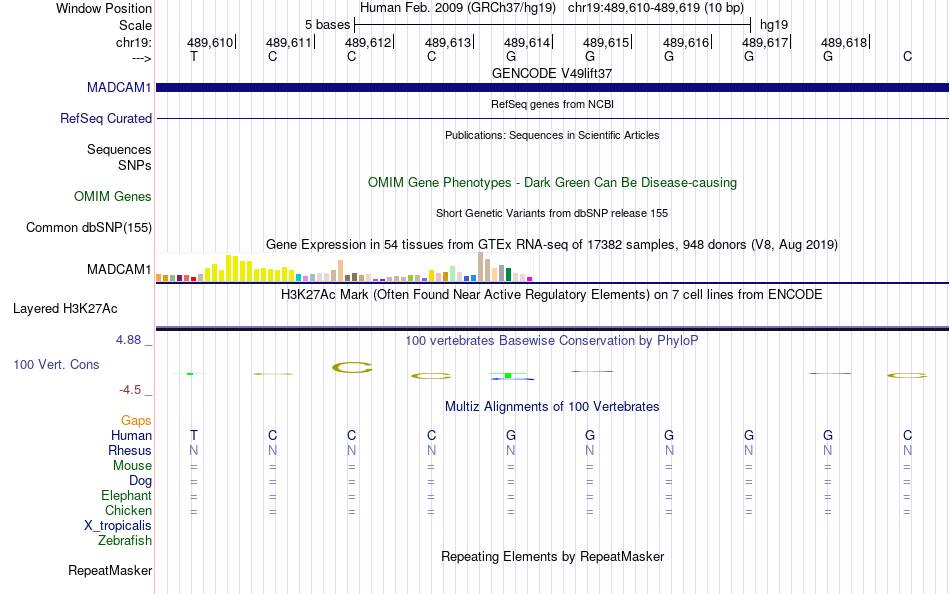Click the MADCAM1 label beside GTEx bar chart
The height and width of the screenshot is (594, 950).
[x=119, y=269]
